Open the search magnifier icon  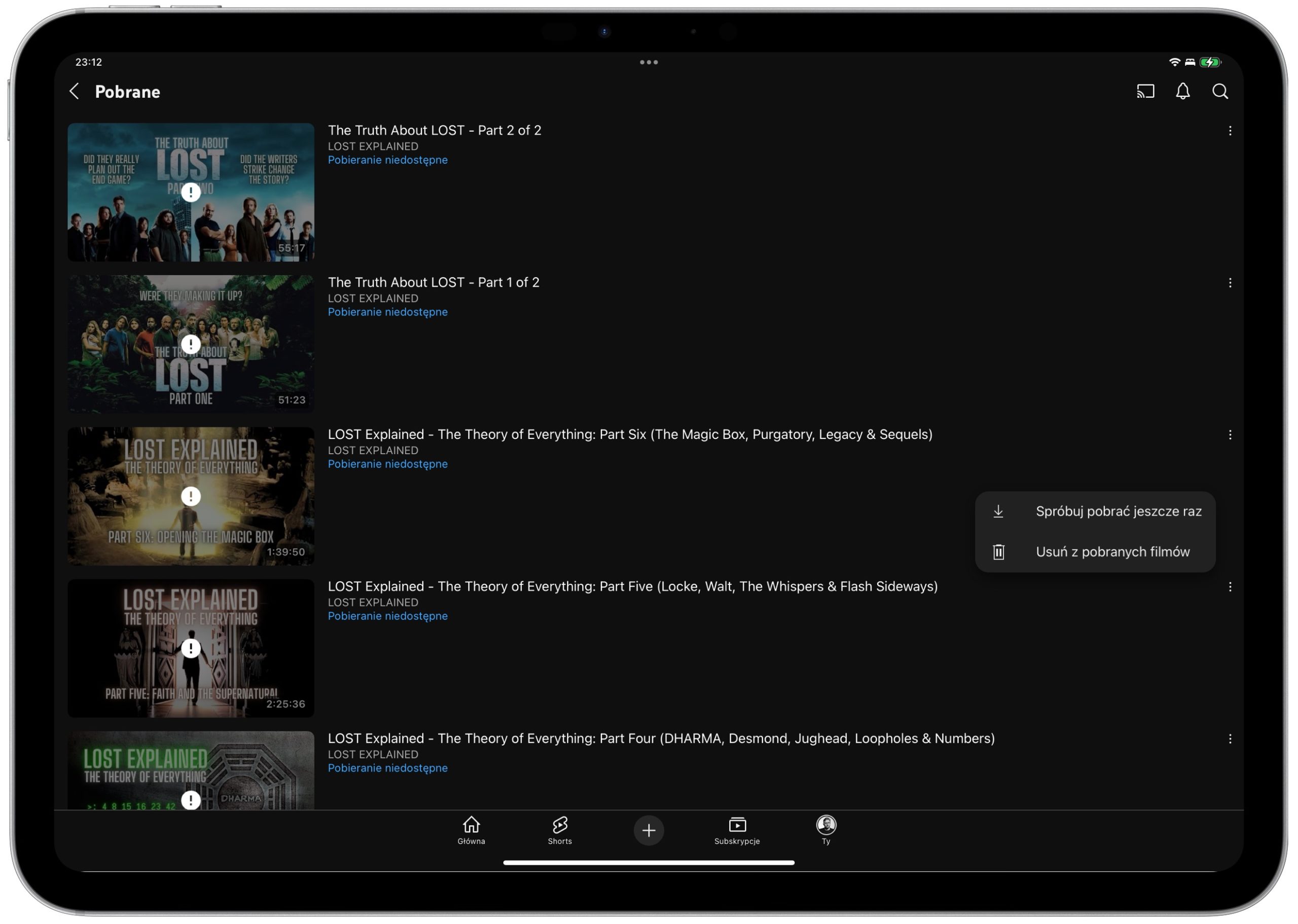point(1220,92)
